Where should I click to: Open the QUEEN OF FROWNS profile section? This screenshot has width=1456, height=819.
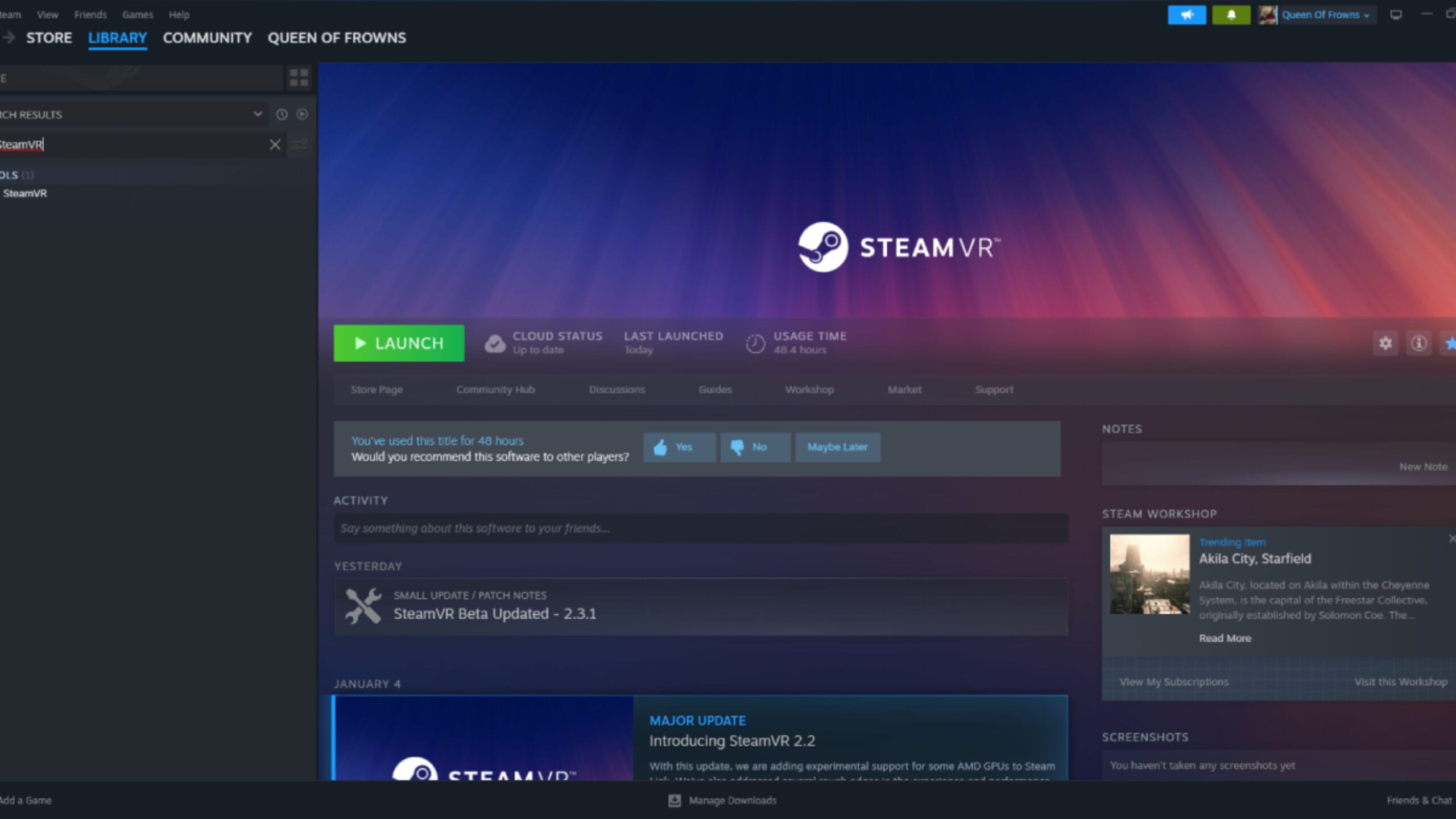337,38
